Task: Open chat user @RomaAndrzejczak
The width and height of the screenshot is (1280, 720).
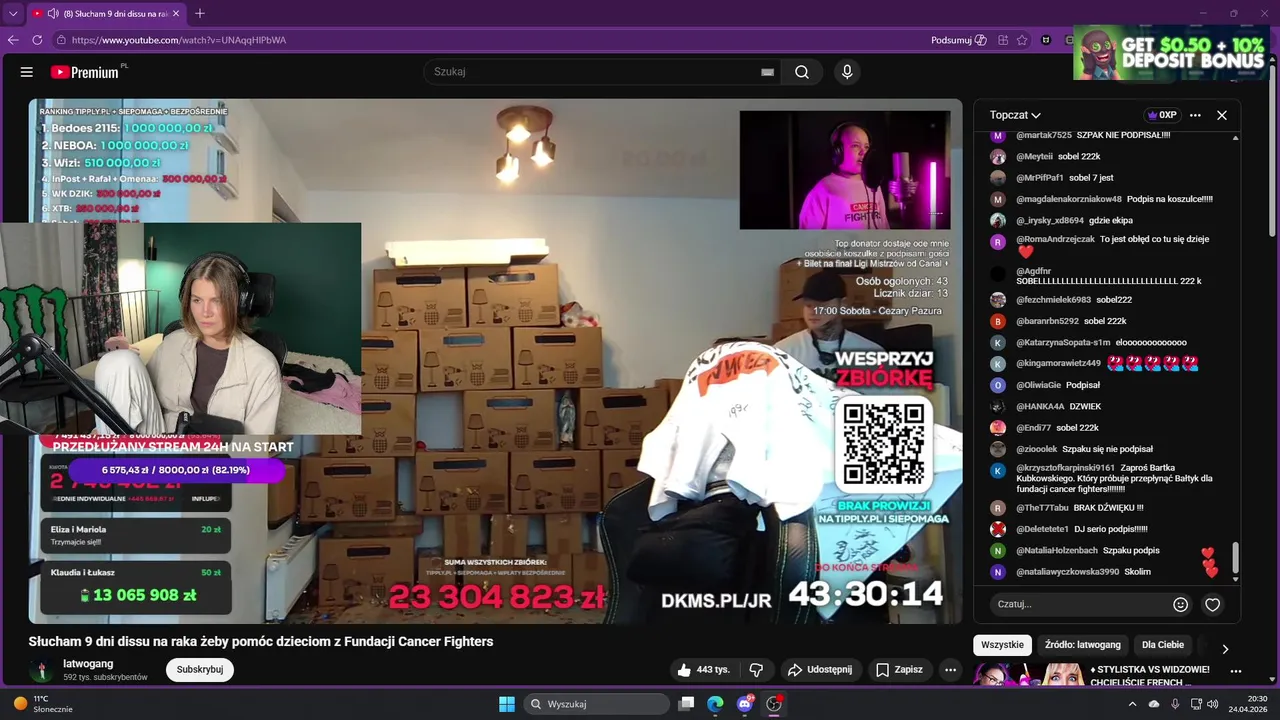Action: pos(1055,240)
